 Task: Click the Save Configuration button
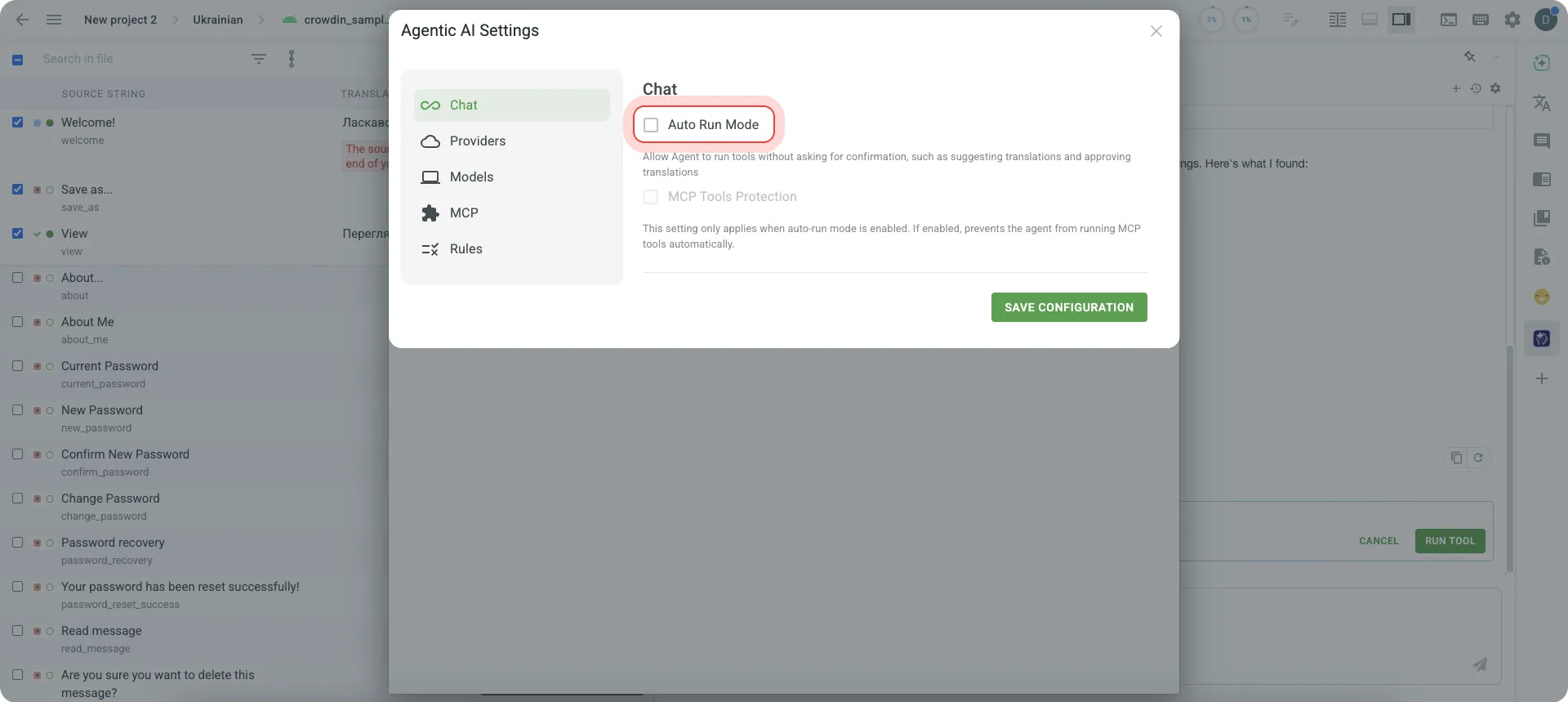1068,307
